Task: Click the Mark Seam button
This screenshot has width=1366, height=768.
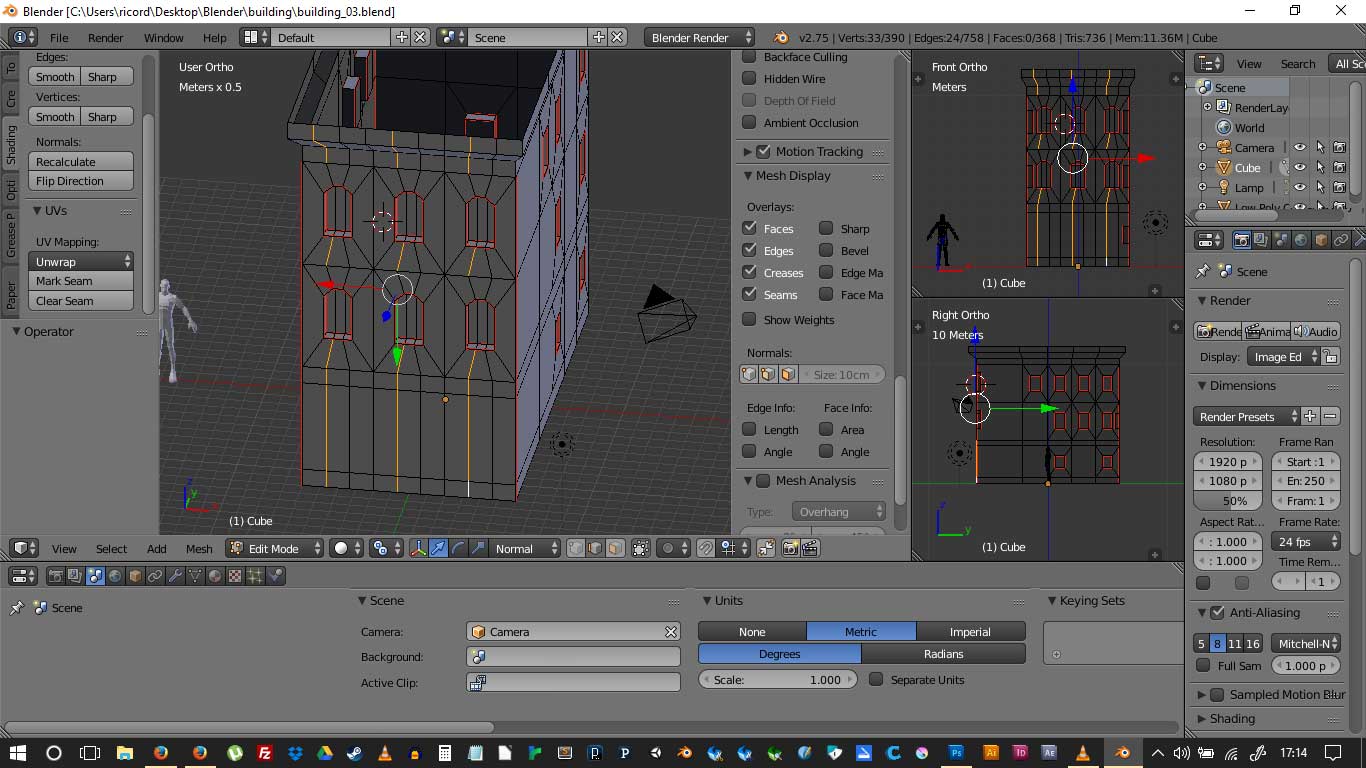Action: (81, 281)
